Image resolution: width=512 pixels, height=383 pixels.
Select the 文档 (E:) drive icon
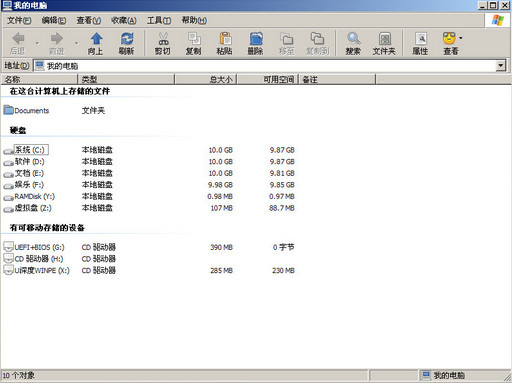coord(8,174)
